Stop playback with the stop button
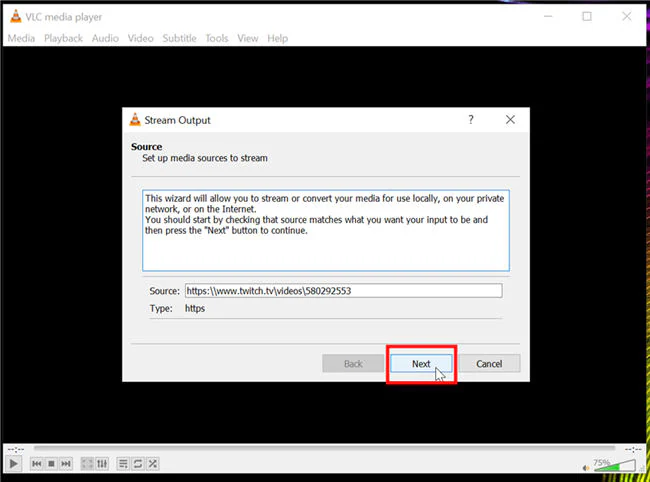 [51, 463]
